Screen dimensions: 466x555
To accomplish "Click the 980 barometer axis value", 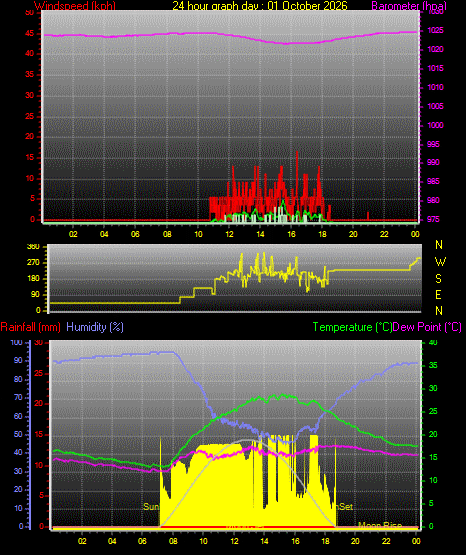I will pyautogui.click(x=434, y=200).
